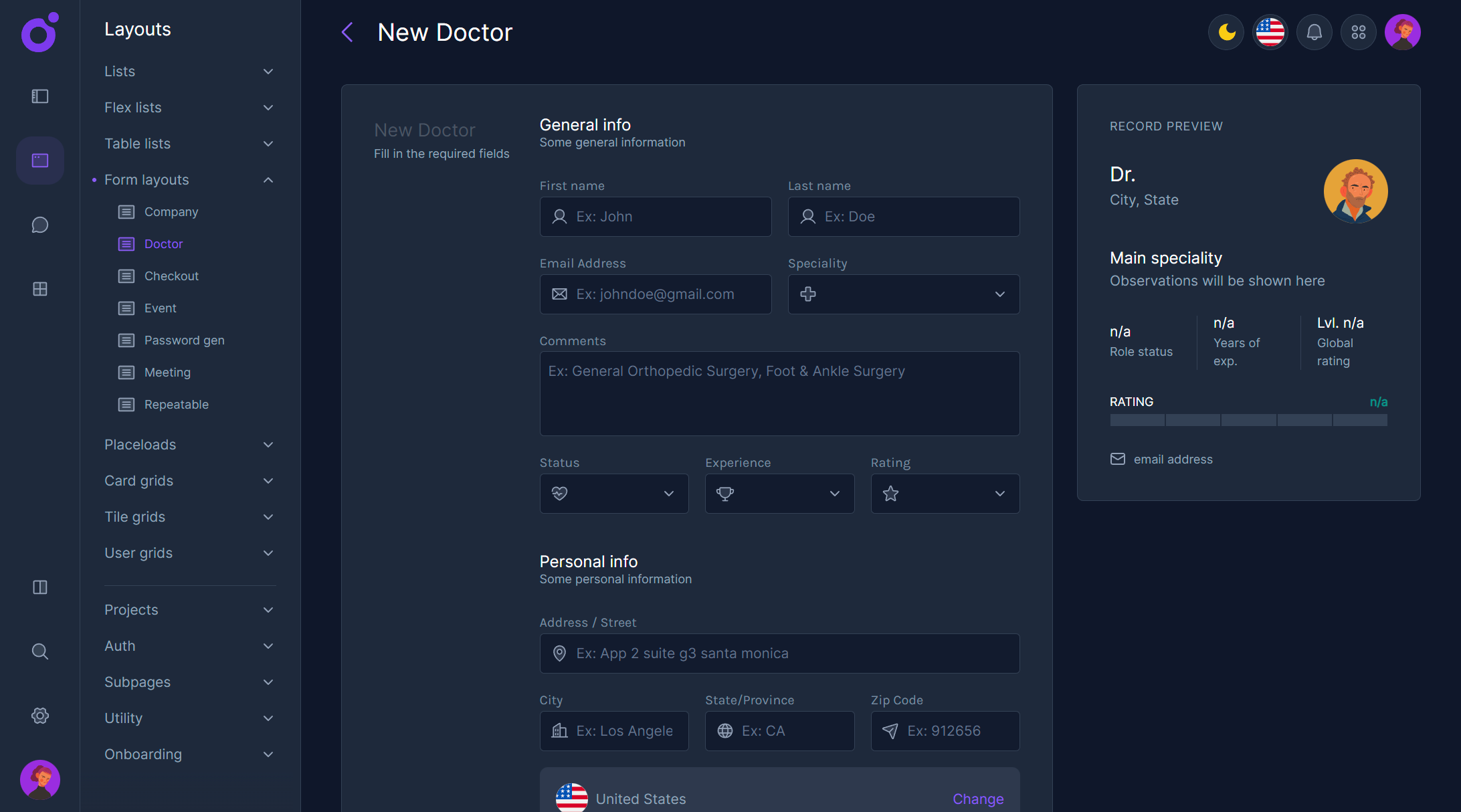Open the Status dropdown

pyautogui.click(x=613, y=494)
